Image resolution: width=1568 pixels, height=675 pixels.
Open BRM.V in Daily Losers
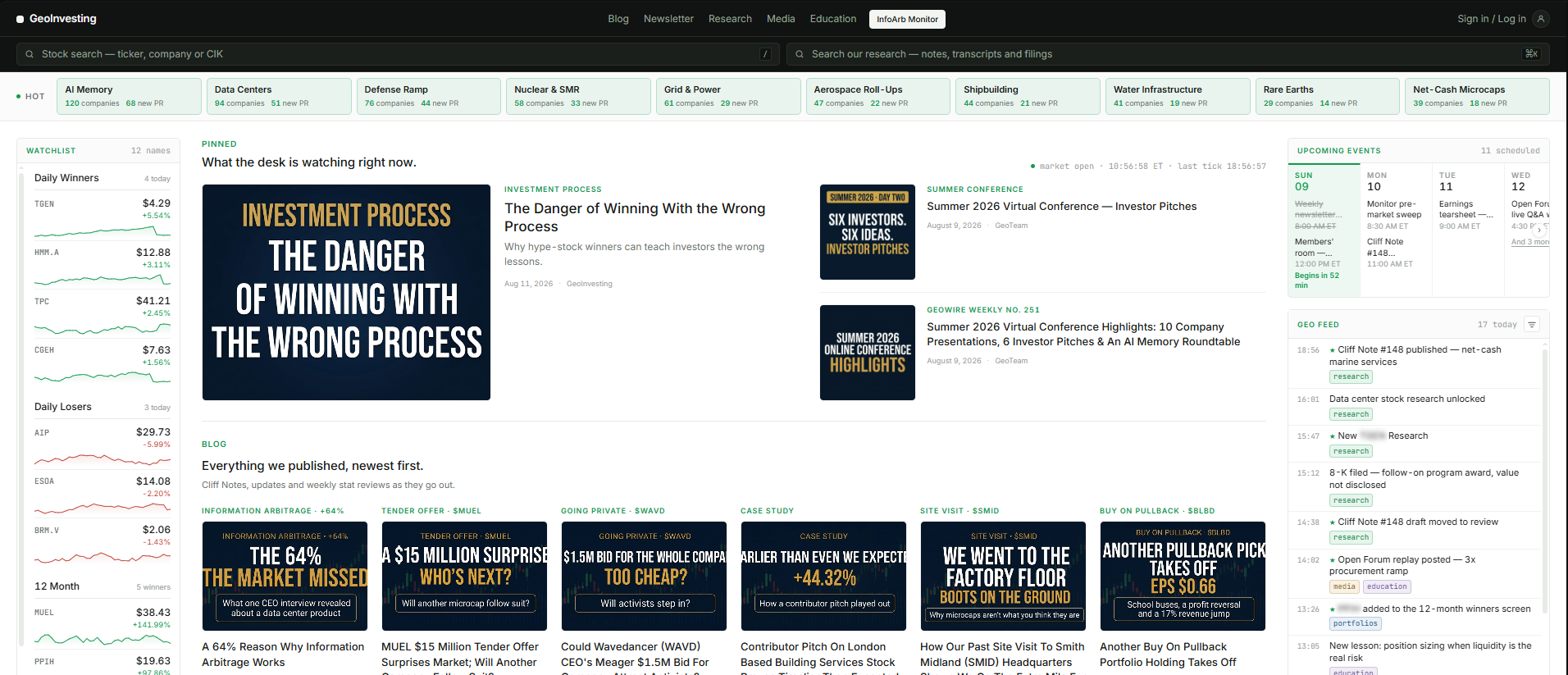coord(102,543)
